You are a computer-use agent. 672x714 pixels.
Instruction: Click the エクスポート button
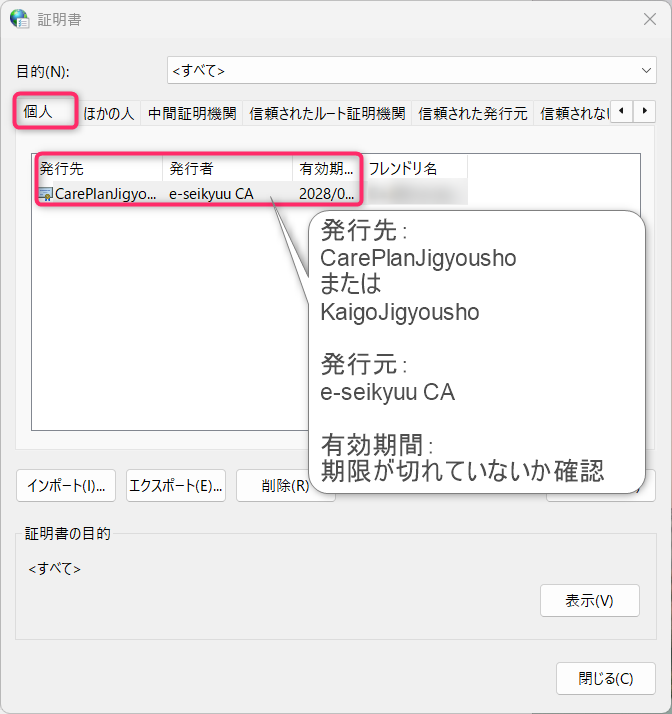[176, 486]
